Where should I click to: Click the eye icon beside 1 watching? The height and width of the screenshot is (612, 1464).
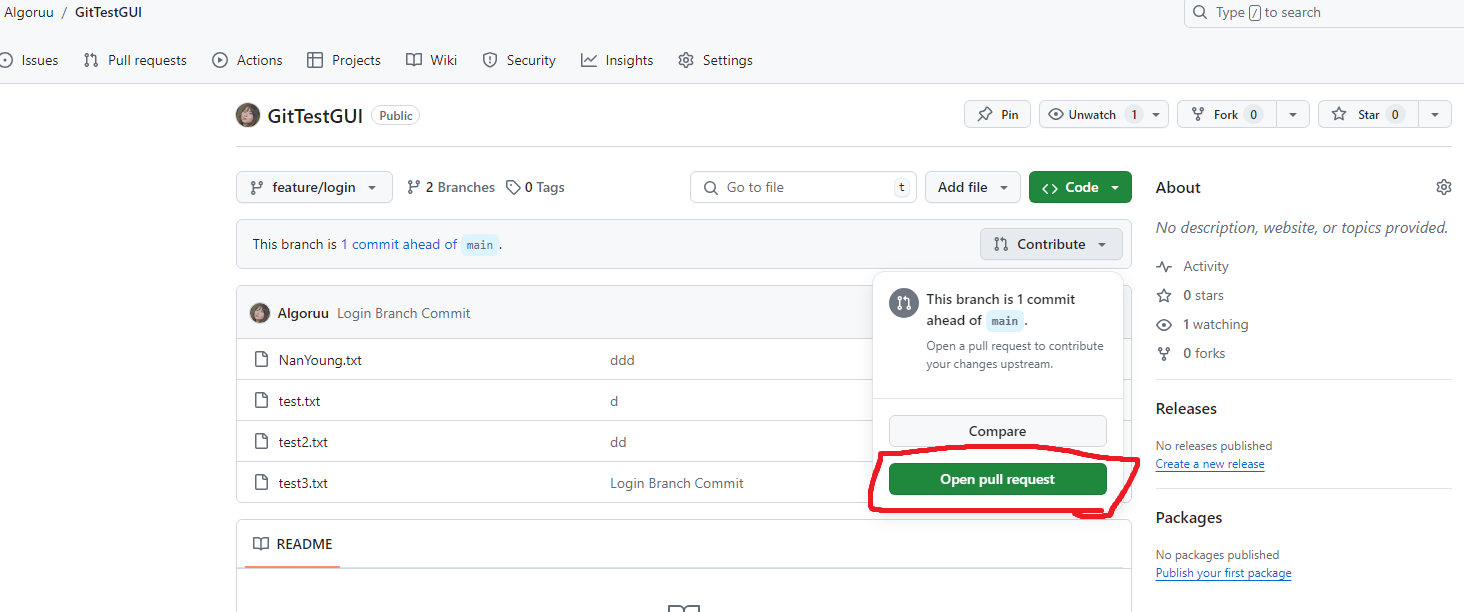click(x=1164, y=324)
